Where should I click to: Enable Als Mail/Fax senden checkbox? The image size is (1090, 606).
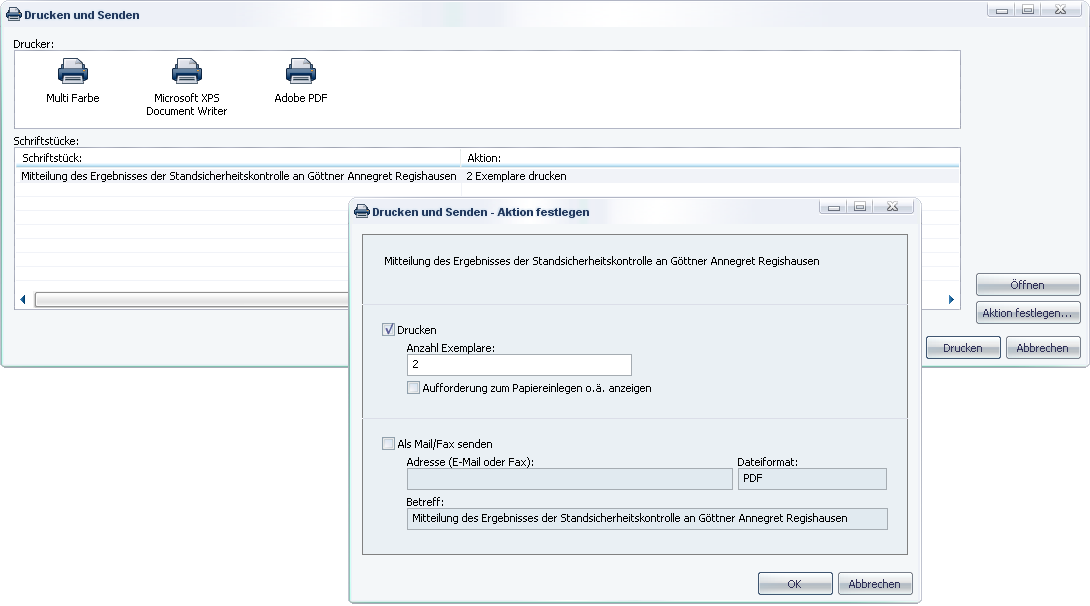[388, 444]
